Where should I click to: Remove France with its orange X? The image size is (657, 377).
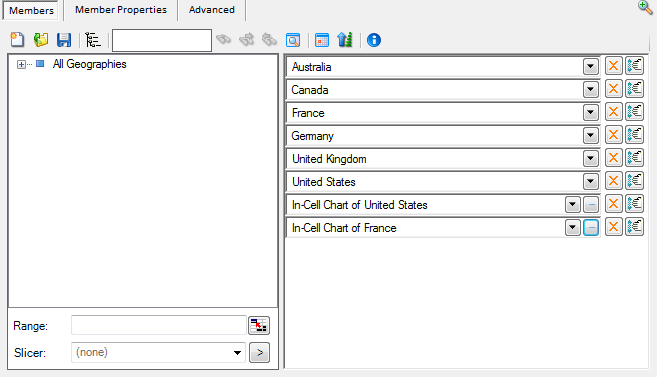coord(613,112)
